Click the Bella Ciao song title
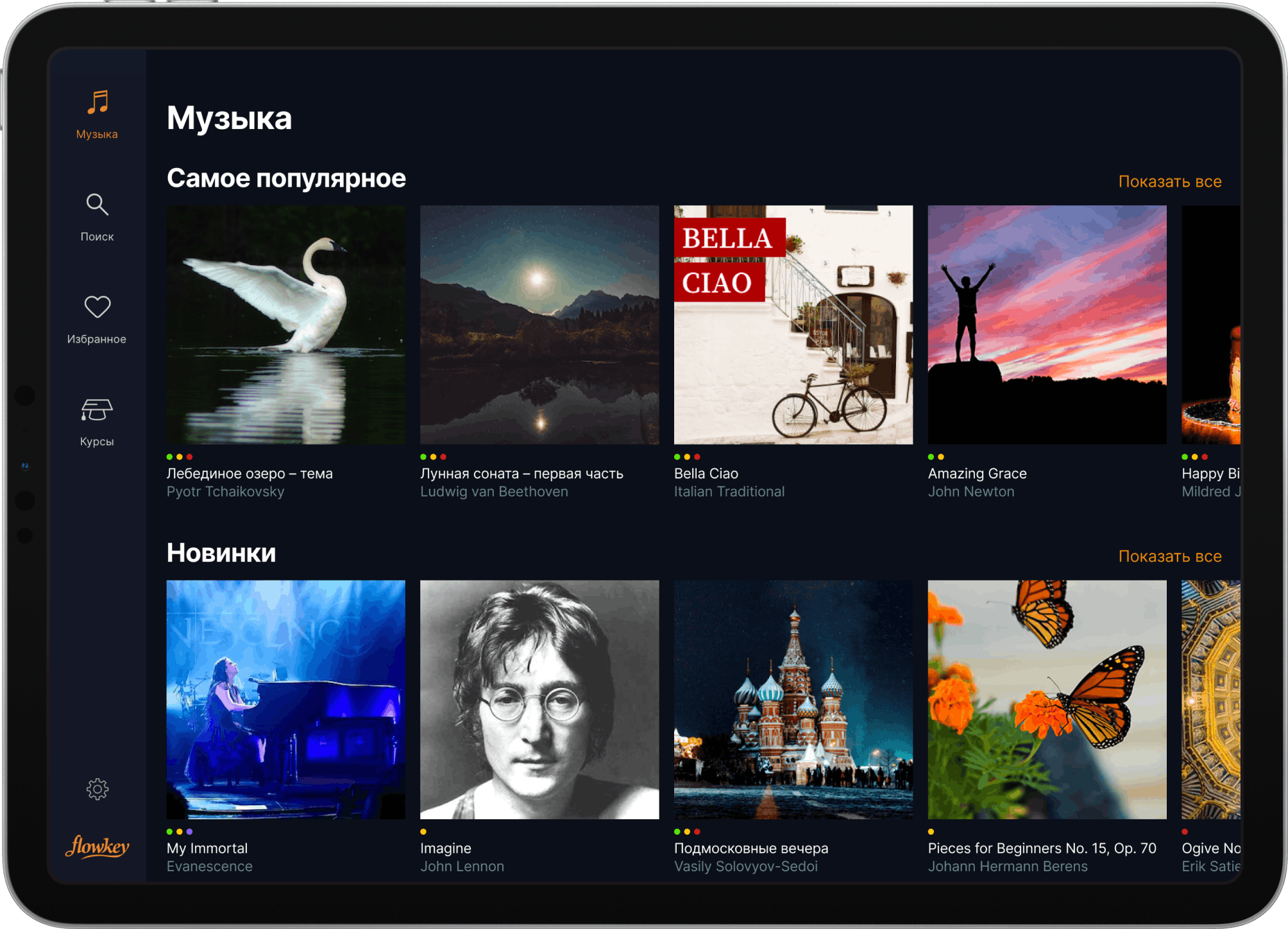The height and width of the screenshot is (929, 1288). (x=706, y=473)
